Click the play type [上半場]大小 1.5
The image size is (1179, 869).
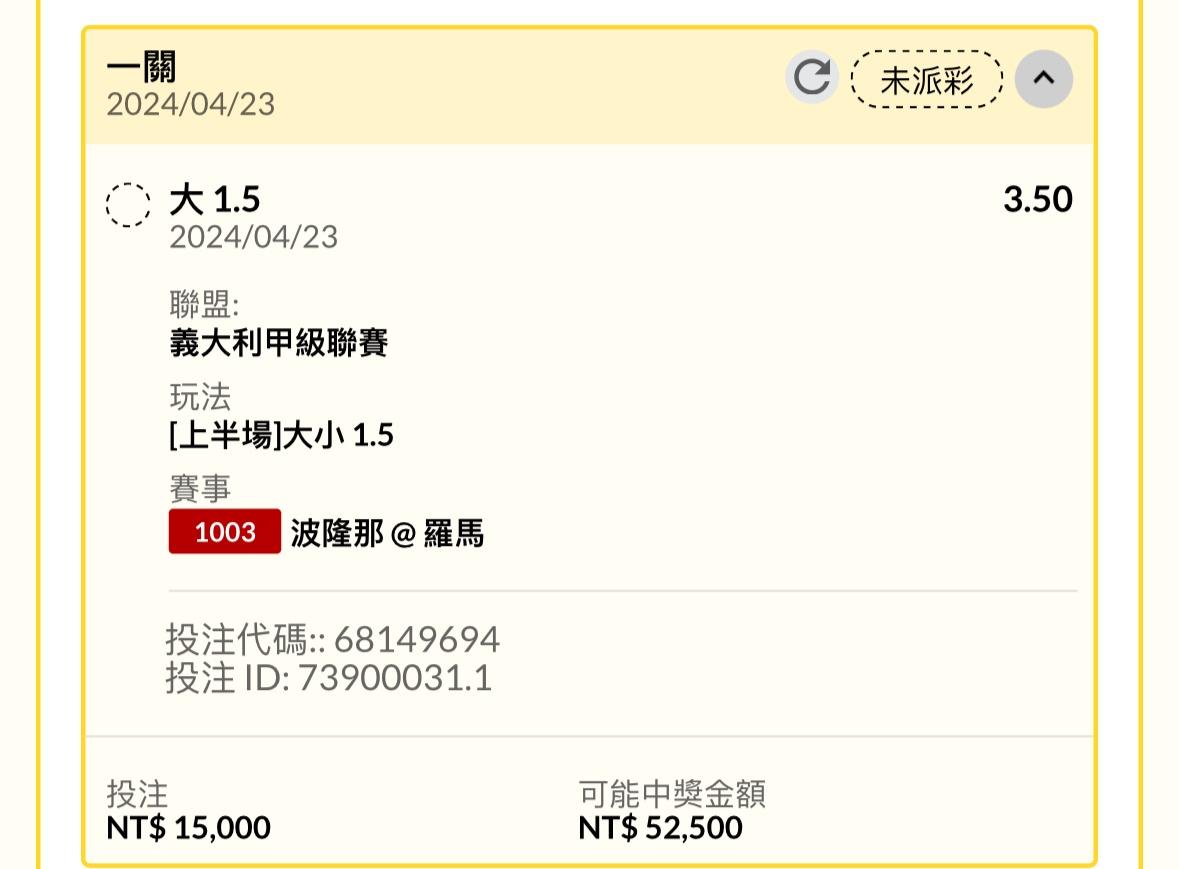click(281, 435)
